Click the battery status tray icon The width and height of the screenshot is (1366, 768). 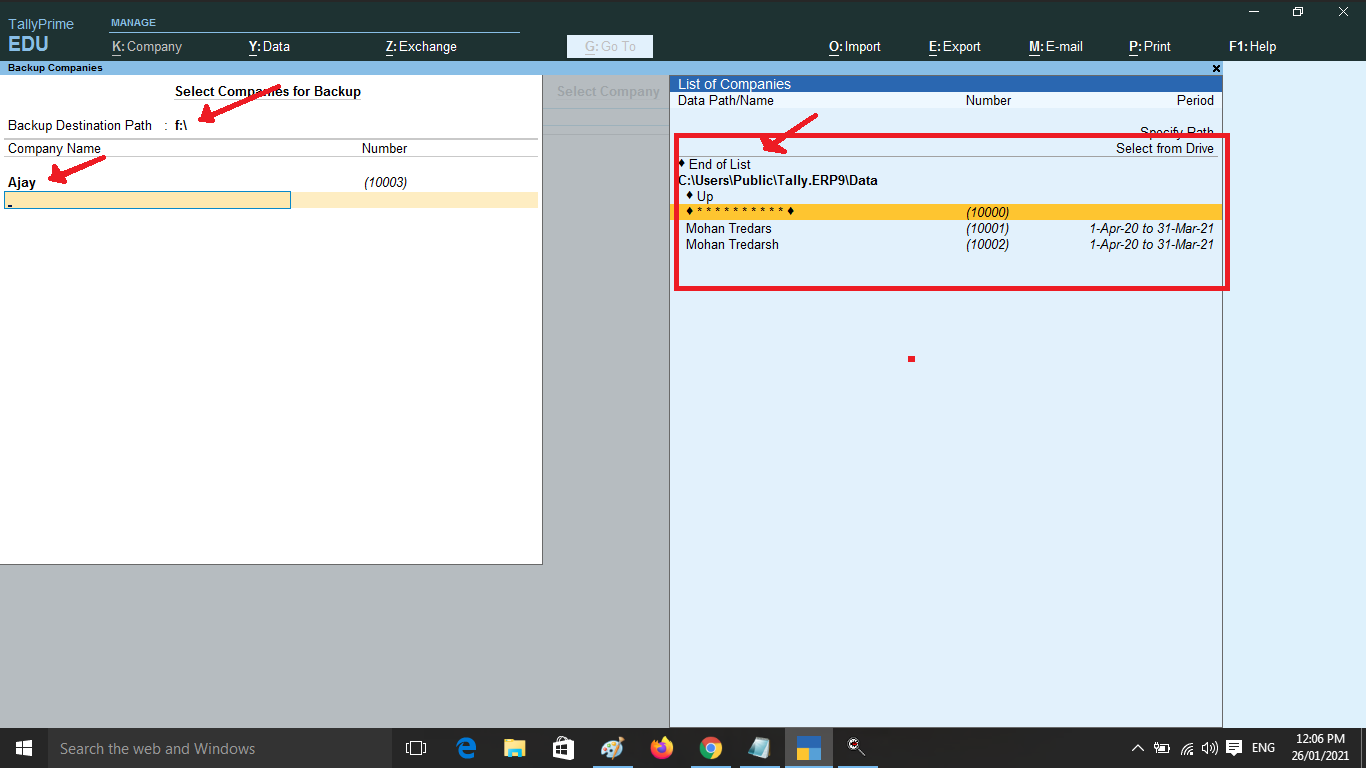[1162, 748]
